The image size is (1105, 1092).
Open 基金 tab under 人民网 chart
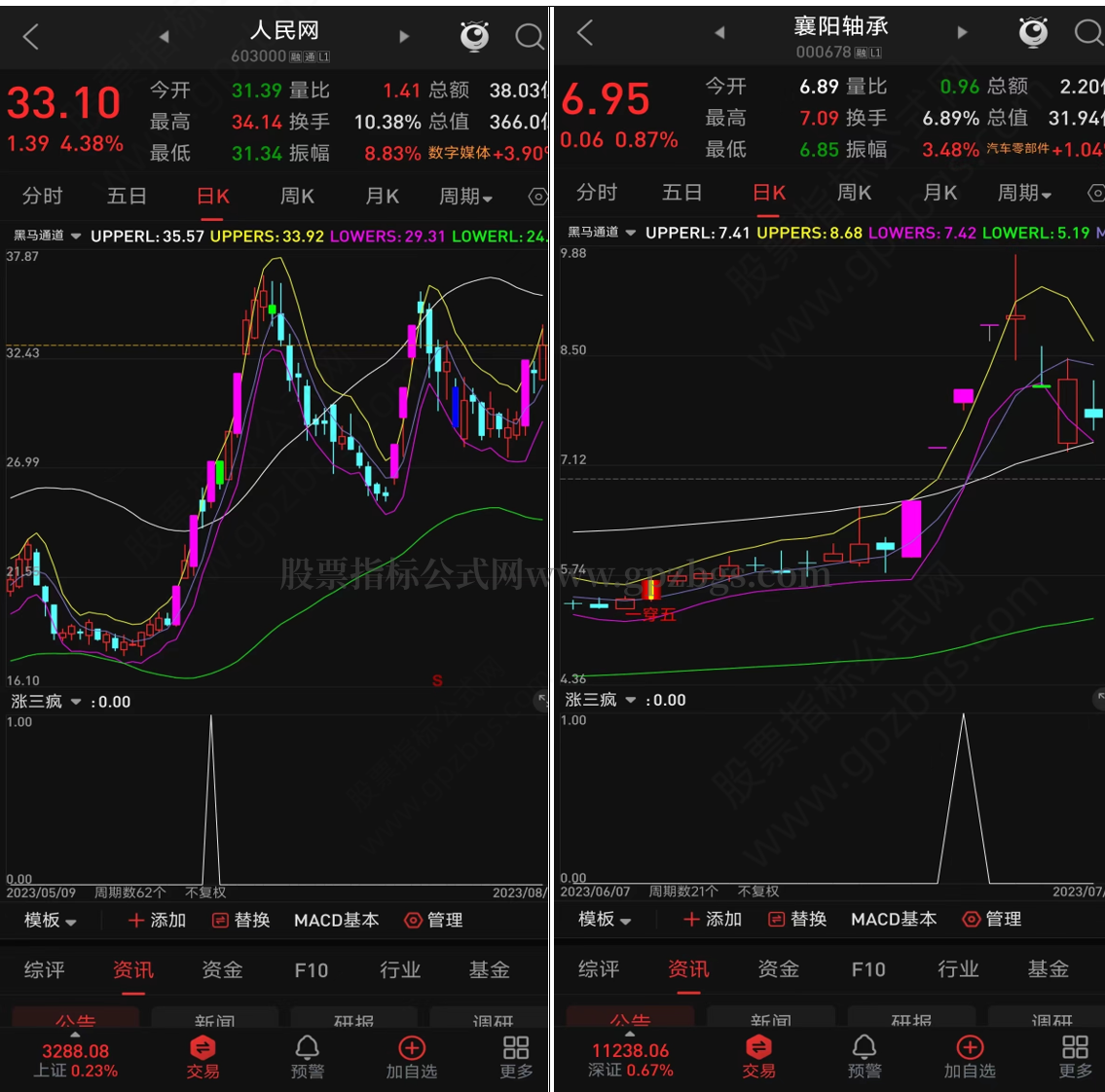click(489, 970)
